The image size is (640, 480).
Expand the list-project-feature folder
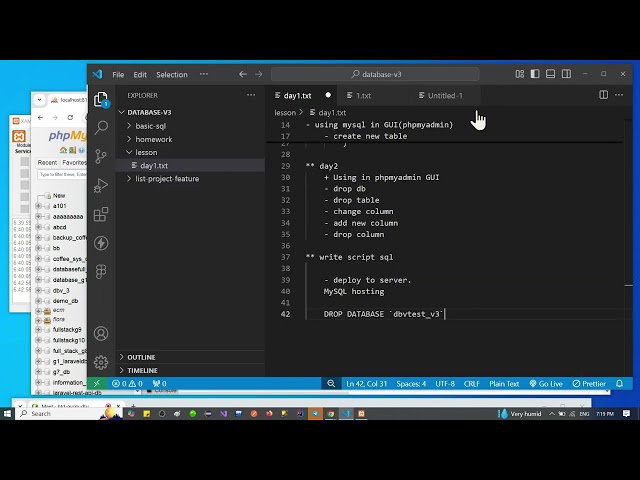coord(167,179)
